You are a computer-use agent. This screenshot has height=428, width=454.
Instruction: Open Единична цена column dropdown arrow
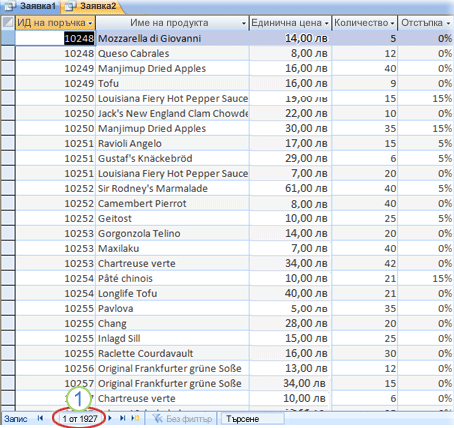click(x=326, y=23)
